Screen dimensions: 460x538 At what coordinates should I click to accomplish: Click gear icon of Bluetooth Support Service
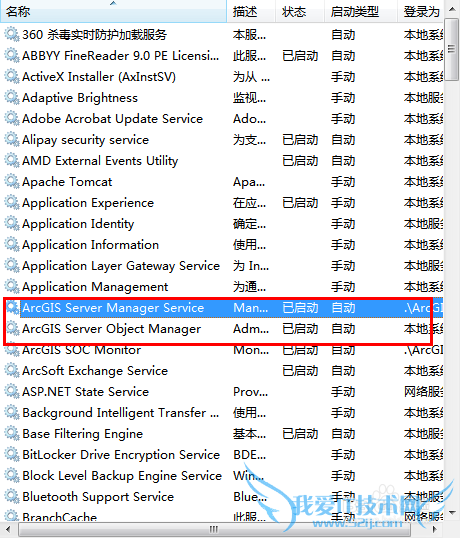click(x=12, y=496)
